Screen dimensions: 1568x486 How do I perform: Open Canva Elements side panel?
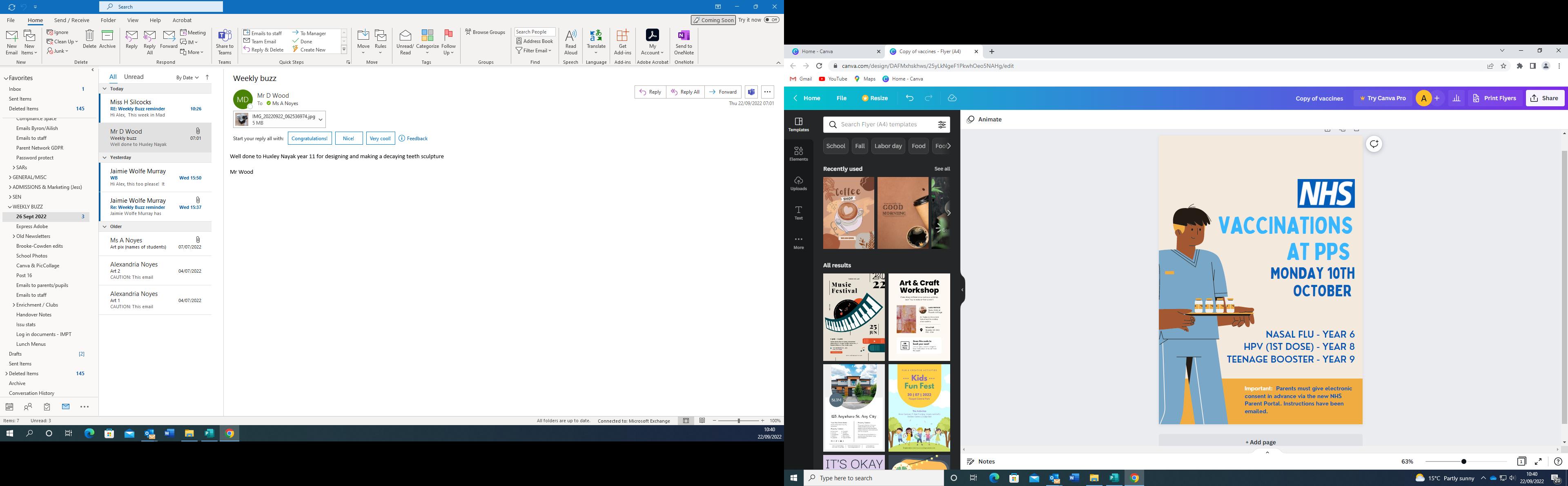(799, 153)
